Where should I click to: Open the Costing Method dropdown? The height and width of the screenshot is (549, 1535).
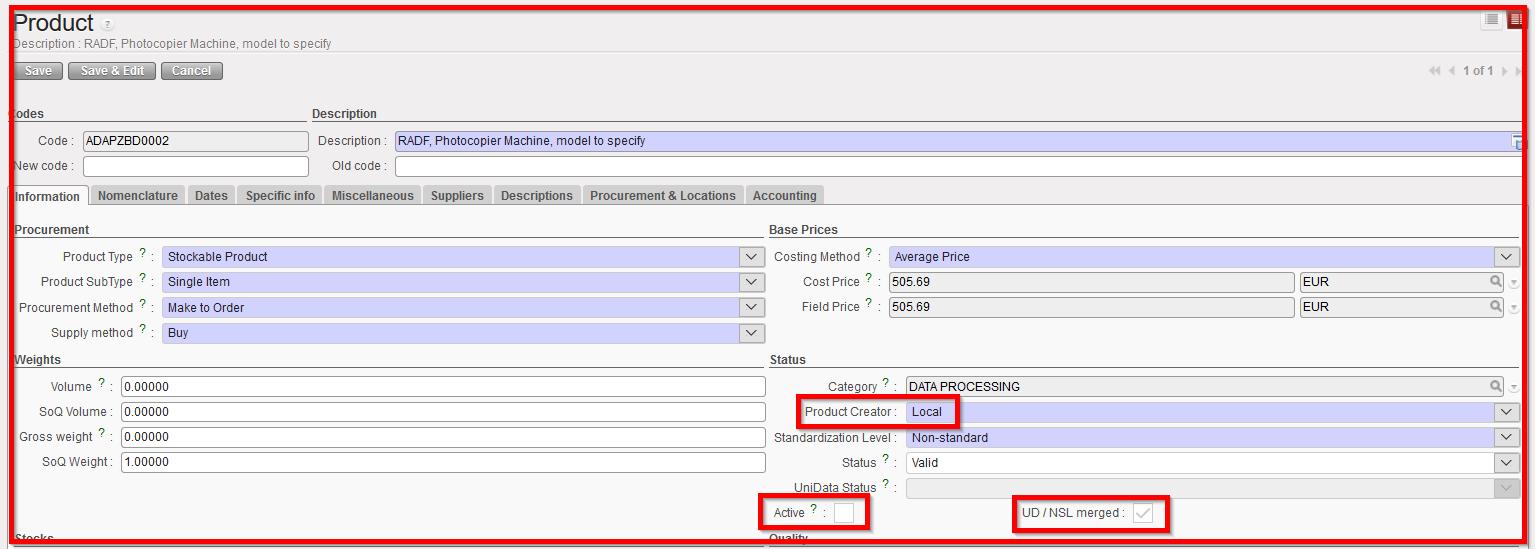point(1507,257)
